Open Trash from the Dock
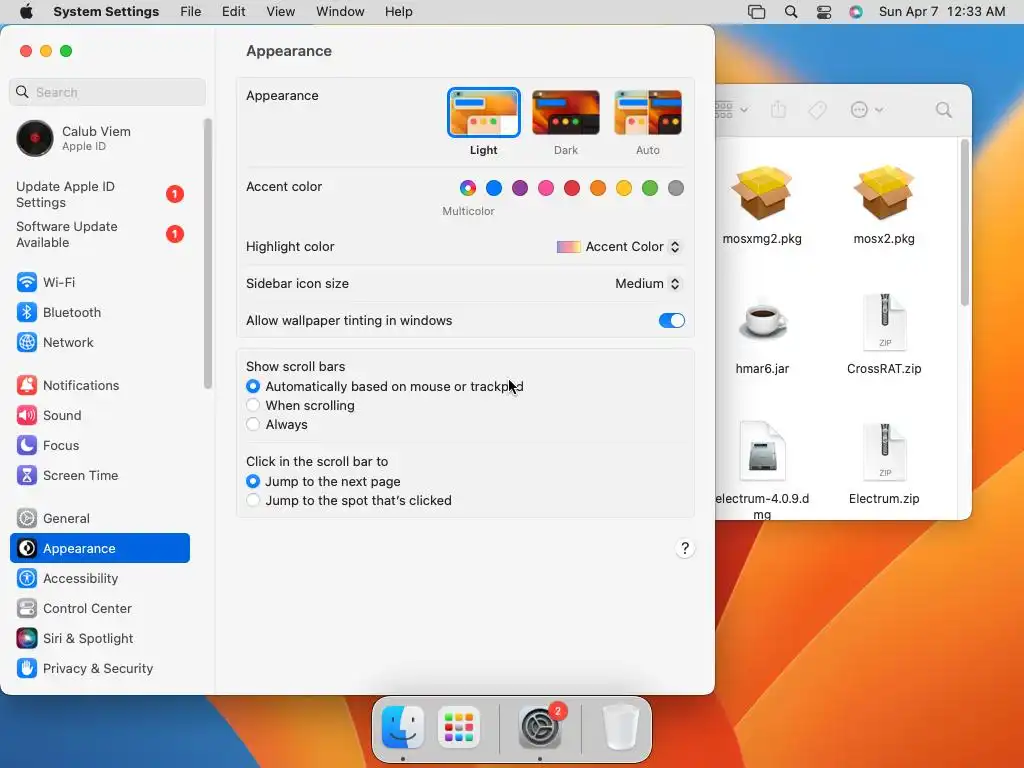1024x768 pixels. [x=620, y=726]
